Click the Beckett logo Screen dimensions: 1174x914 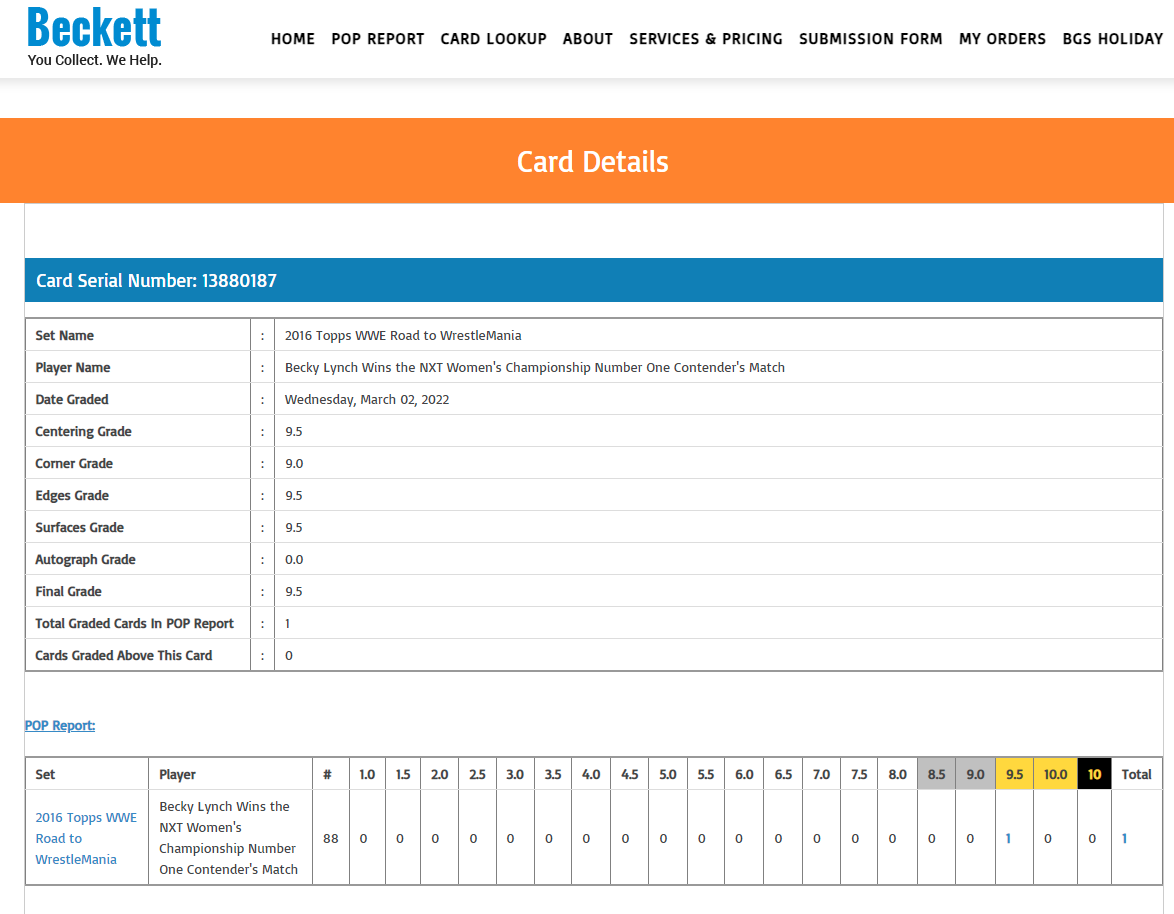point(94,37)
